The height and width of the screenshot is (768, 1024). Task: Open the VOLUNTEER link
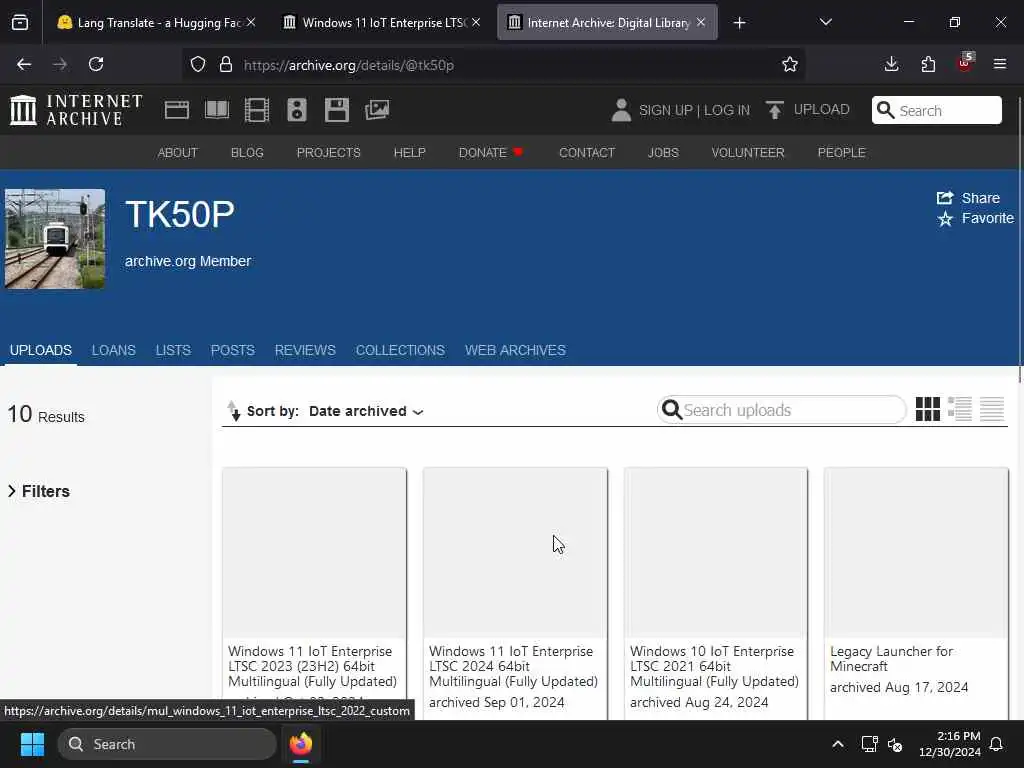(748, 152)
